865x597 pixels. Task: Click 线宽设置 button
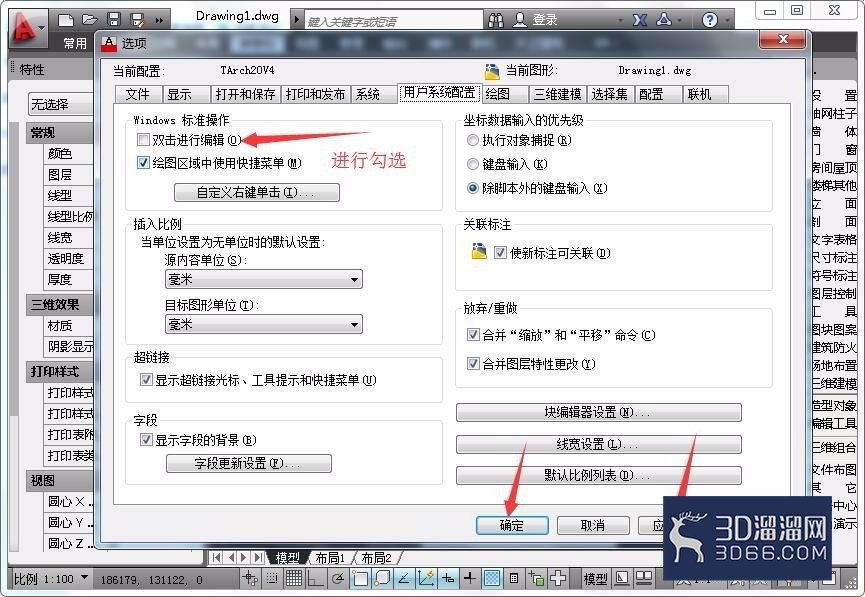(x=599, y=444)
